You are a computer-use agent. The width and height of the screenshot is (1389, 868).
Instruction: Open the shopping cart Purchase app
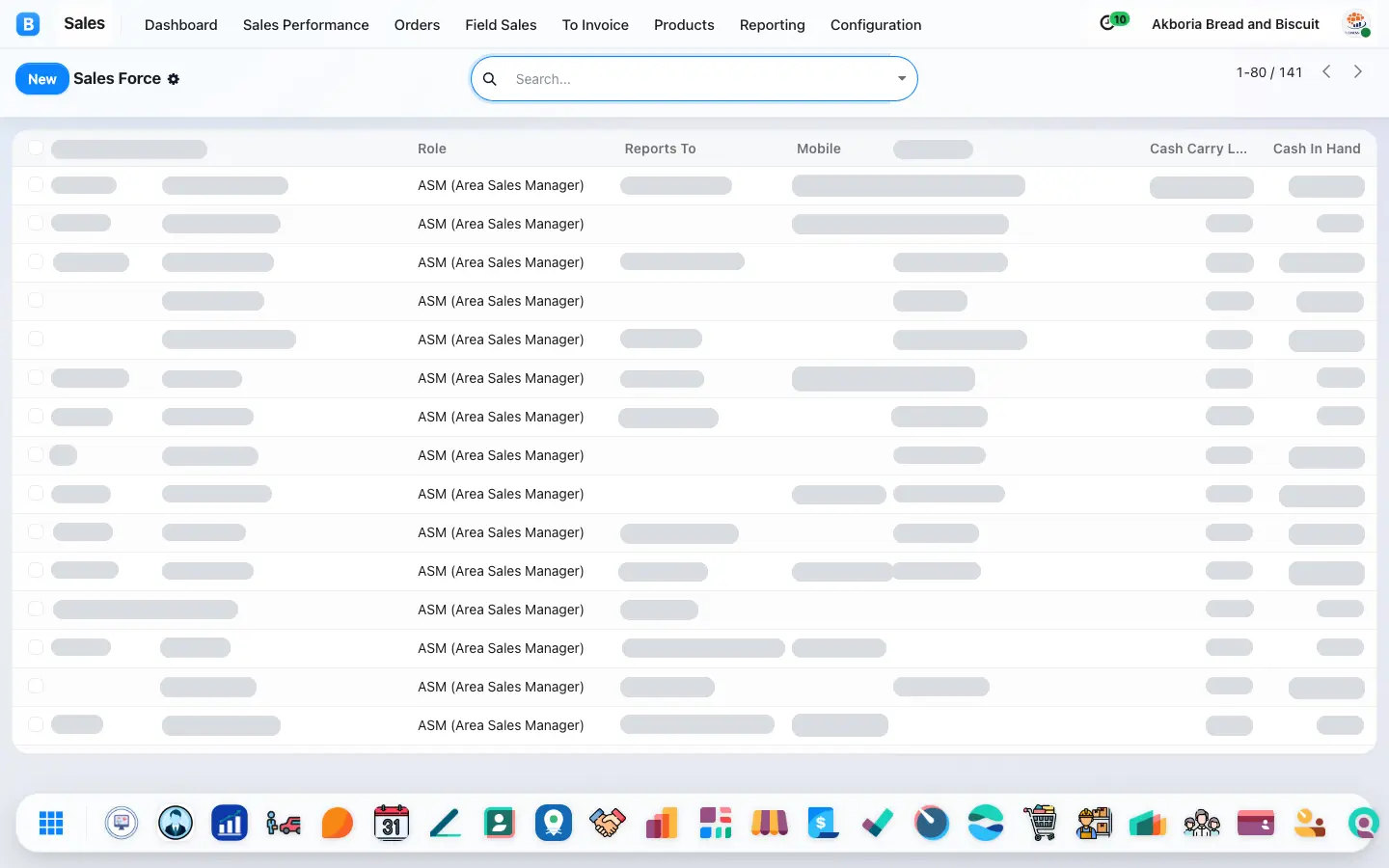(x=1040, y=823)
